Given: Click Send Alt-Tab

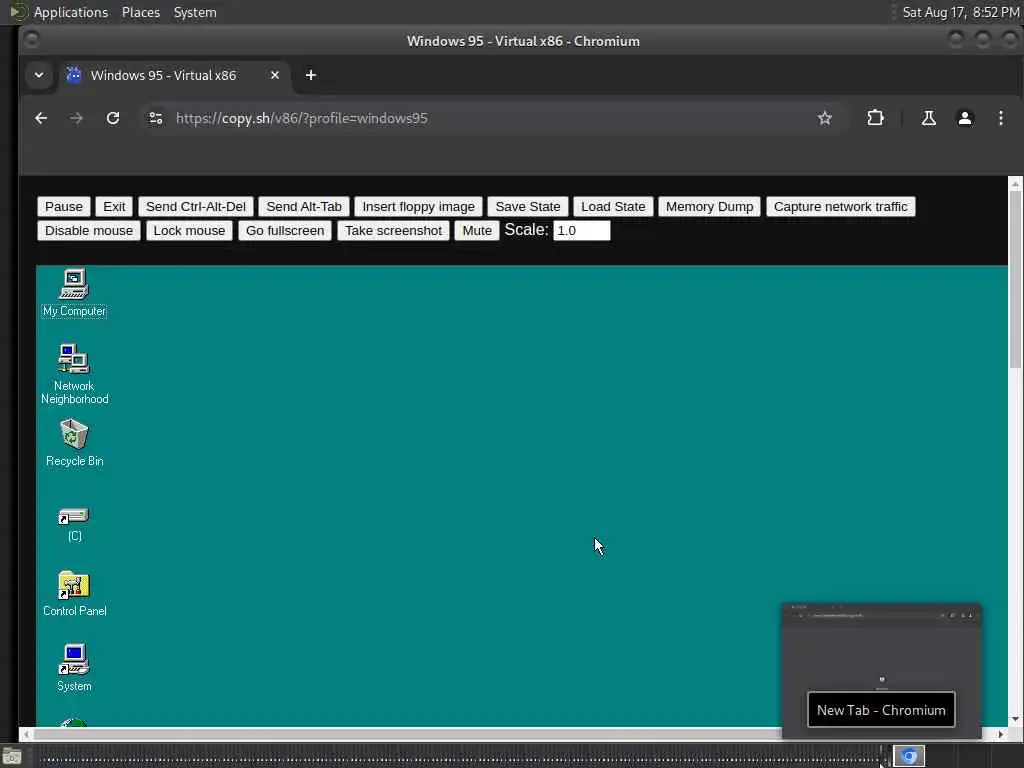Looking at the screenshot, I should [304, 206].
